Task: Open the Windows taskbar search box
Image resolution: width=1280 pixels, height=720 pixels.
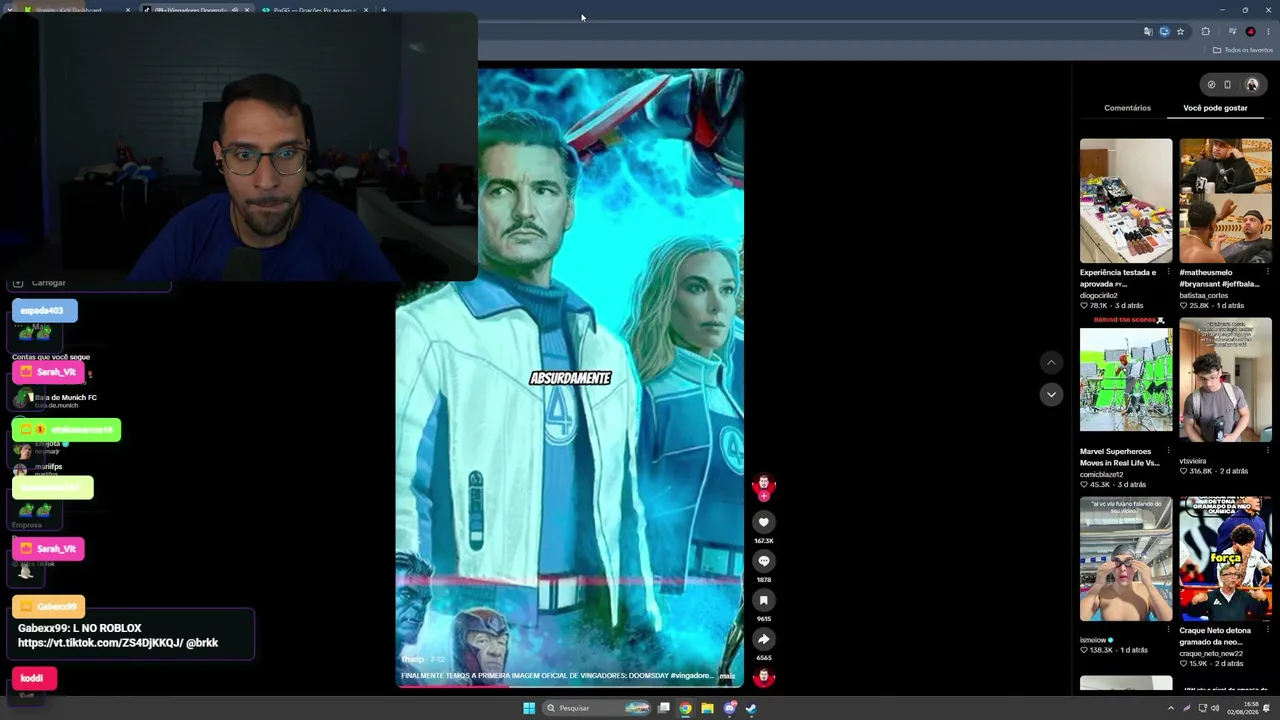Action: point(596,708)
